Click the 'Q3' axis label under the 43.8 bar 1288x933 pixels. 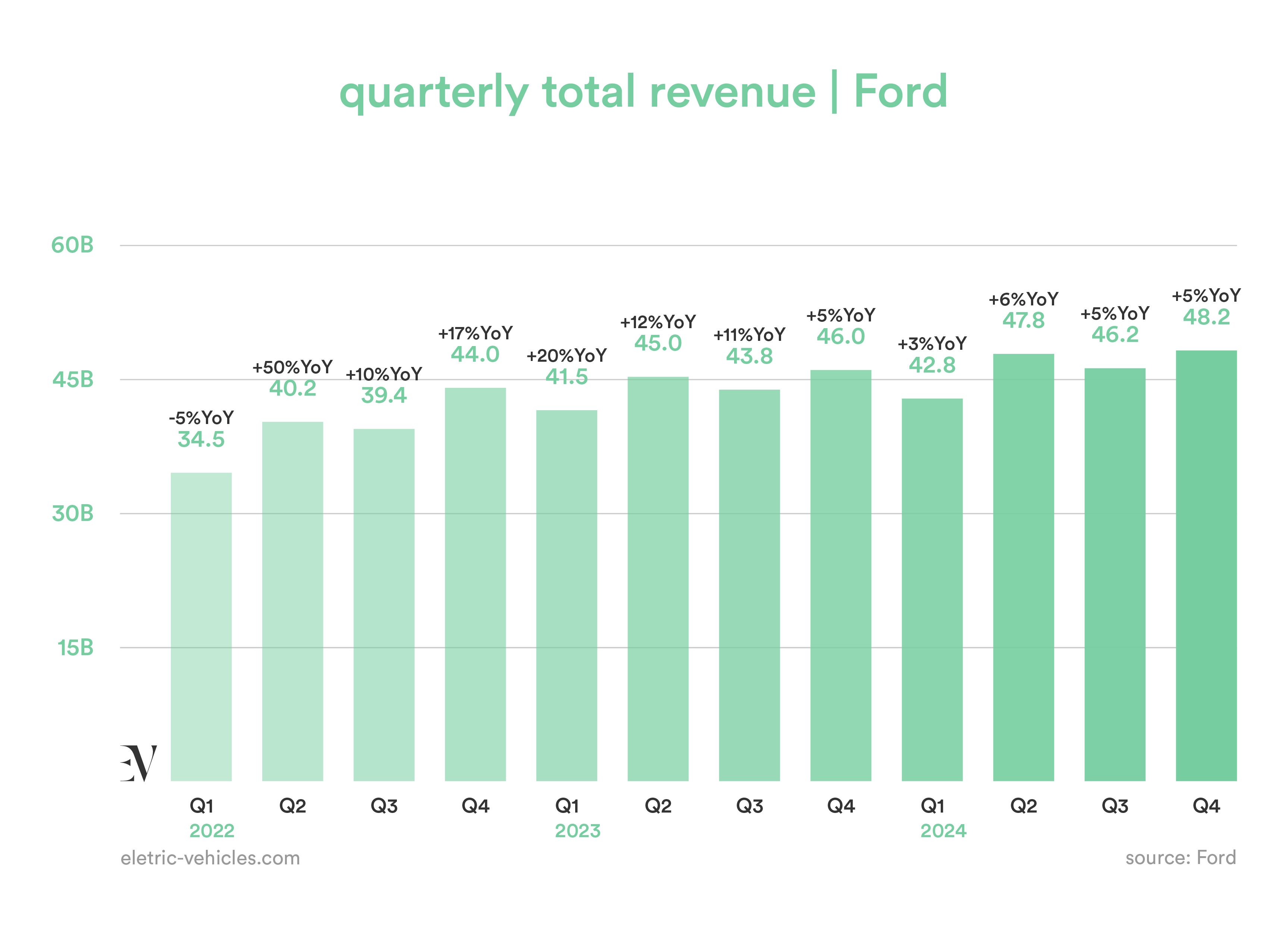click(x=750, y=806)
